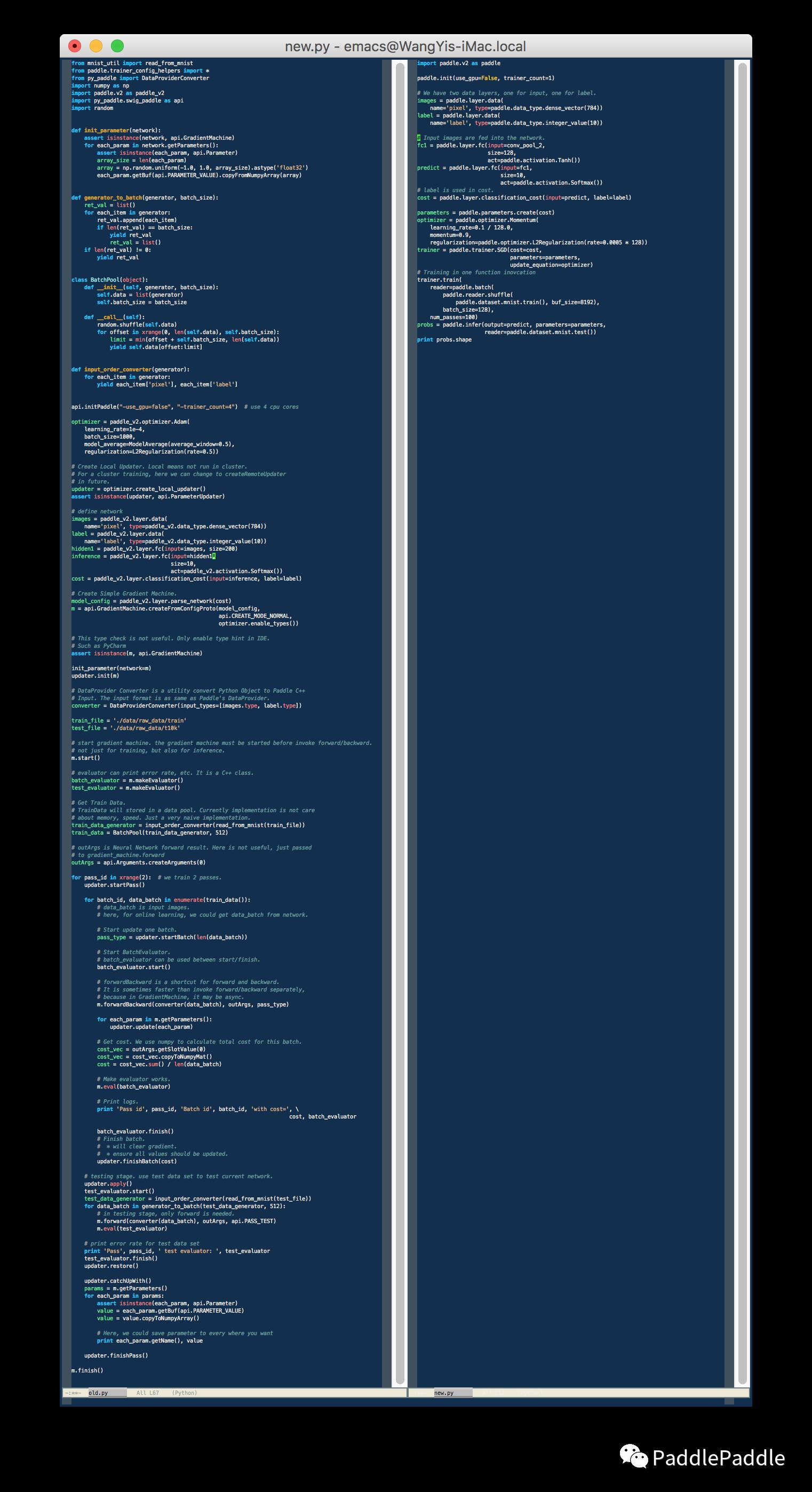Click the 'batch_evaluator = m.makeEvaluator()' line
Image resolution: width=812 pixels, height=1492 pixels.
click(x=128, y=780)
